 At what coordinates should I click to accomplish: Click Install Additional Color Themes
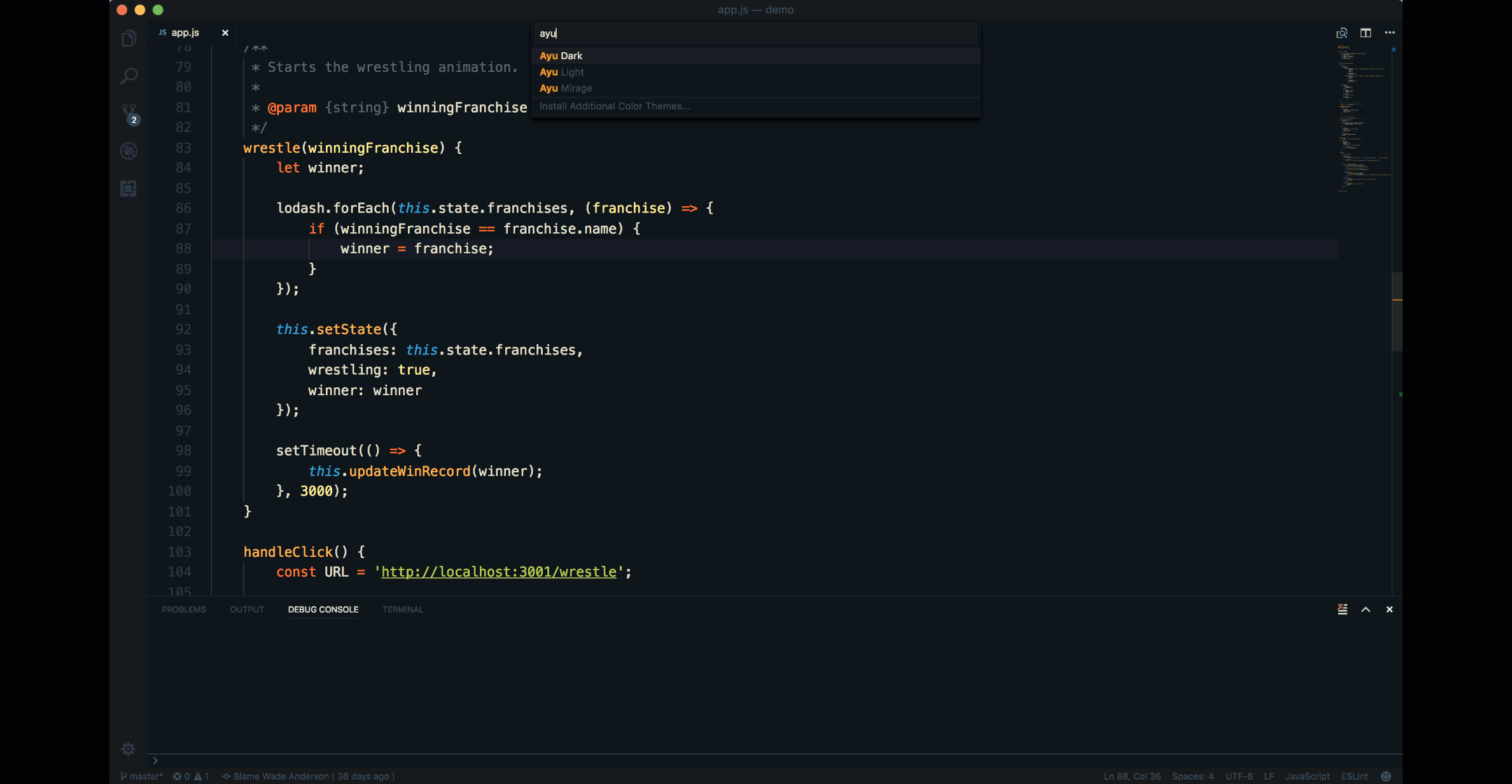pos(615,106)
